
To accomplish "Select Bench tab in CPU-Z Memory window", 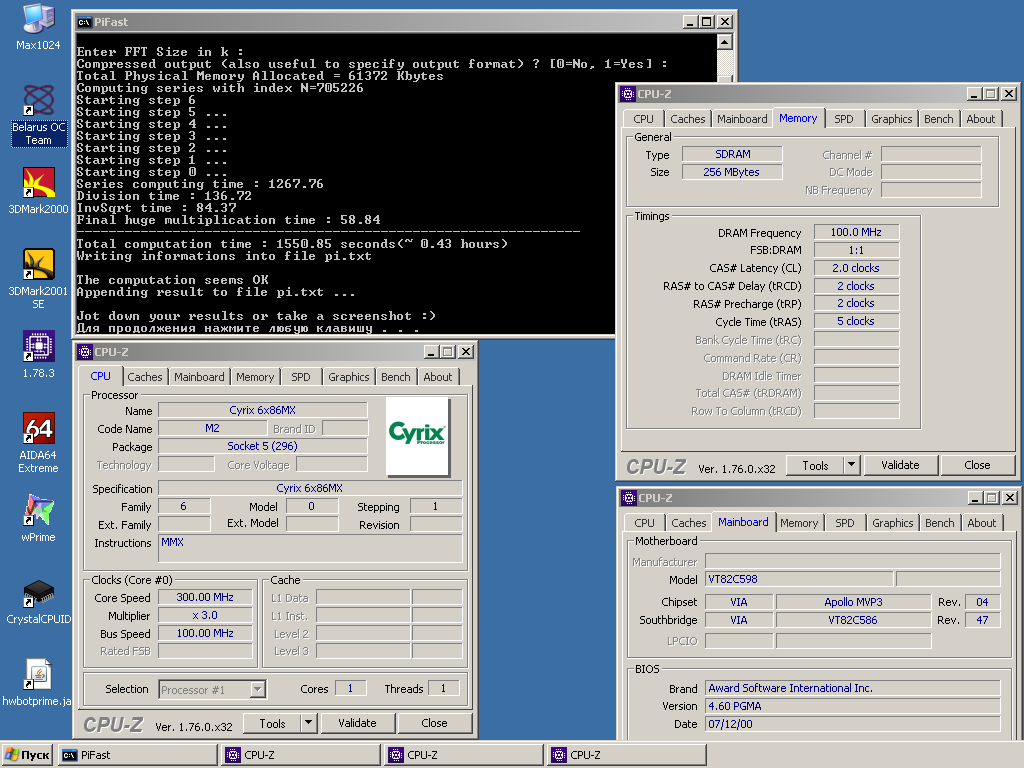I will coord(938,119).
